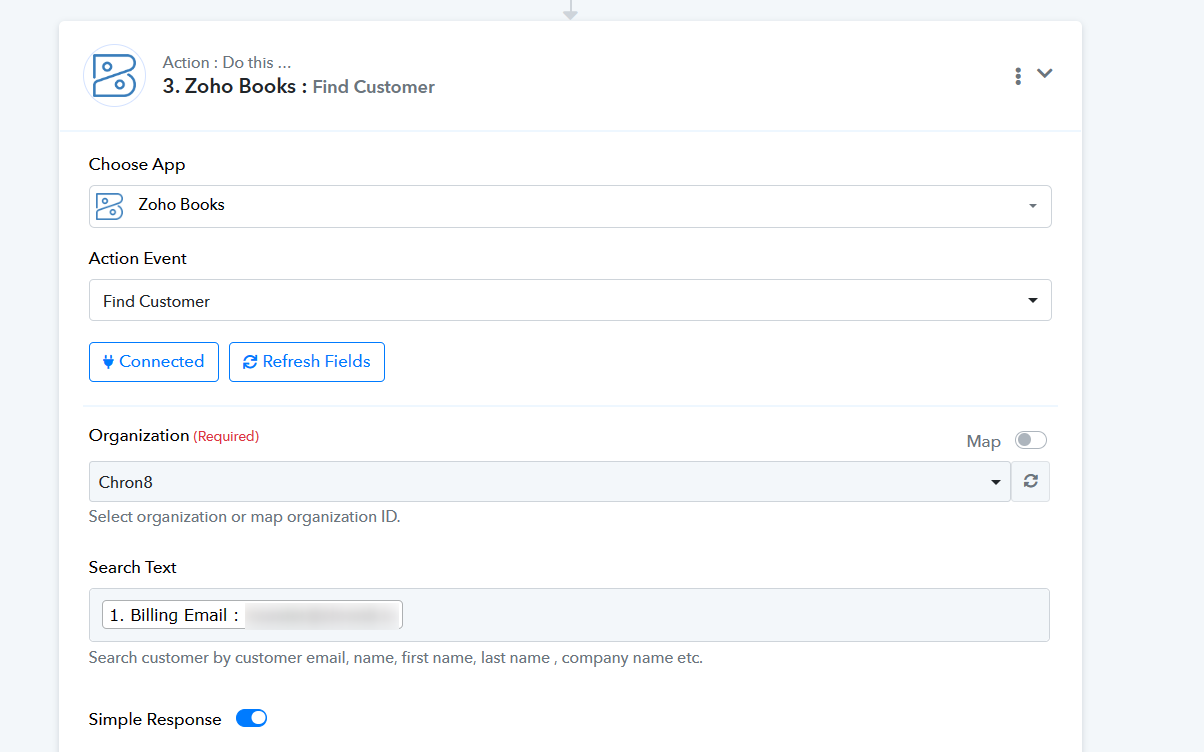Click the Connected button

pyautogui.click(x=154, y=362)
